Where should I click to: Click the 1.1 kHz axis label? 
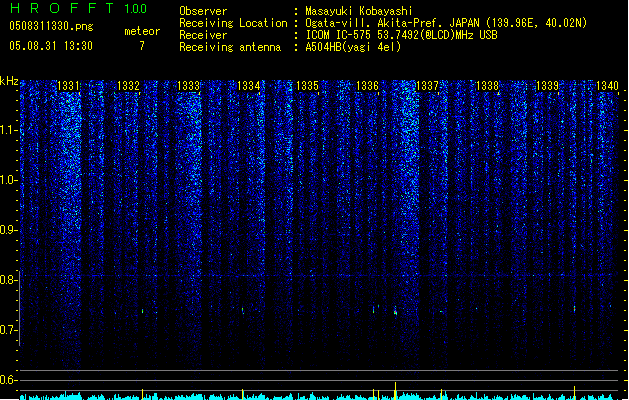click(x=8, y=130)
